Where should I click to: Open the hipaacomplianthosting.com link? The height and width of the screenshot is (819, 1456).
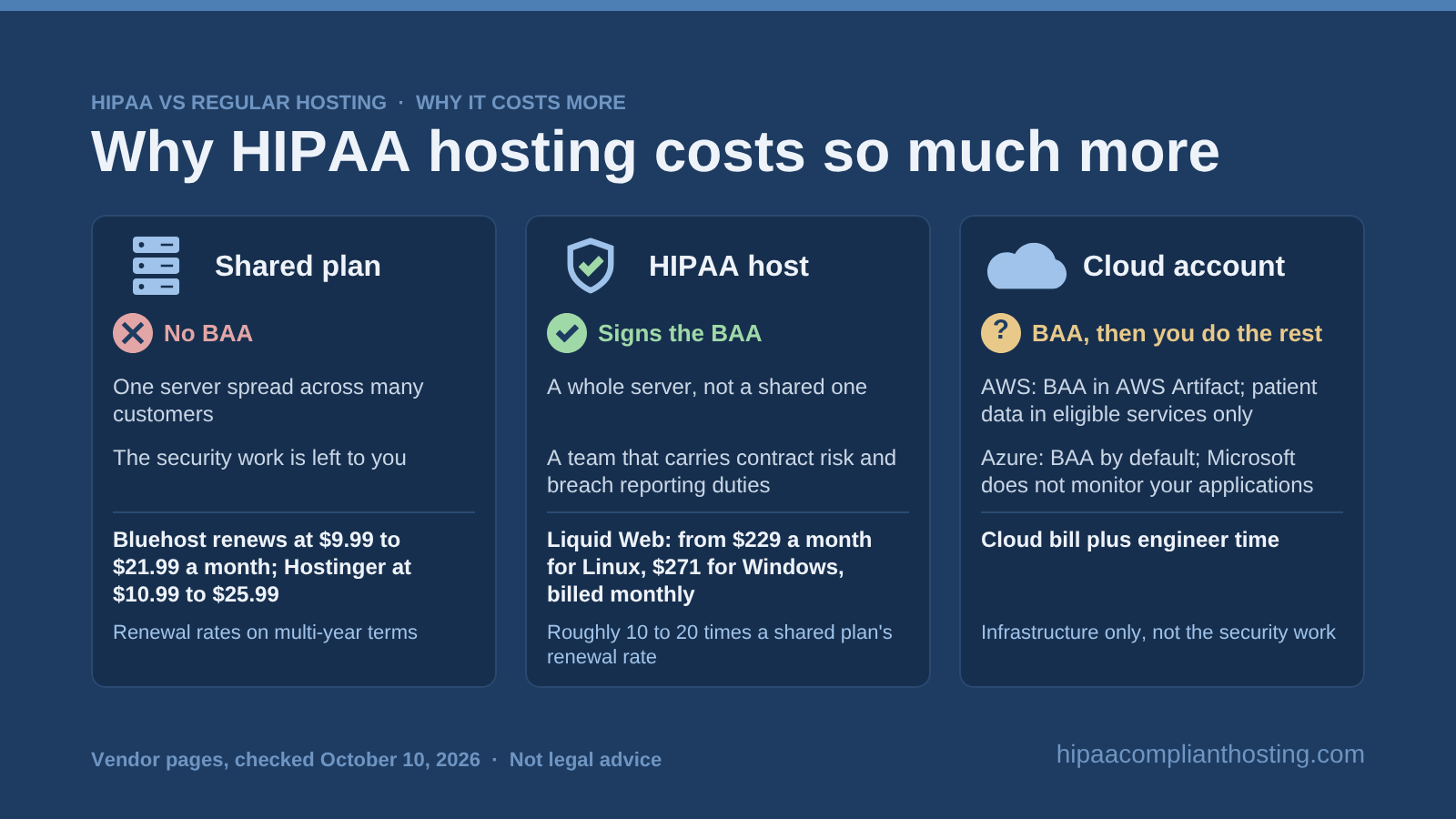click(x=1210, y=754)
